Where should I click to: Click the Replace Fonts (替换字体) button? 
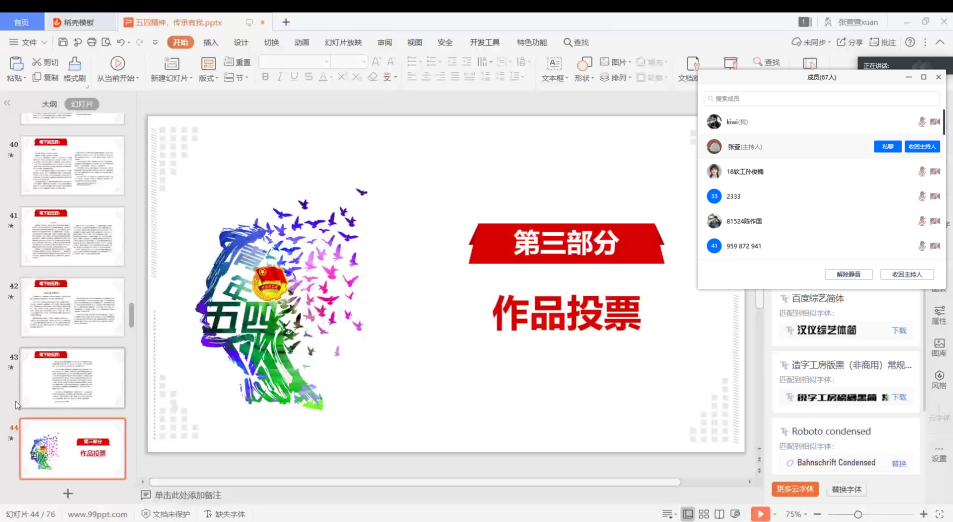(846, 489)
